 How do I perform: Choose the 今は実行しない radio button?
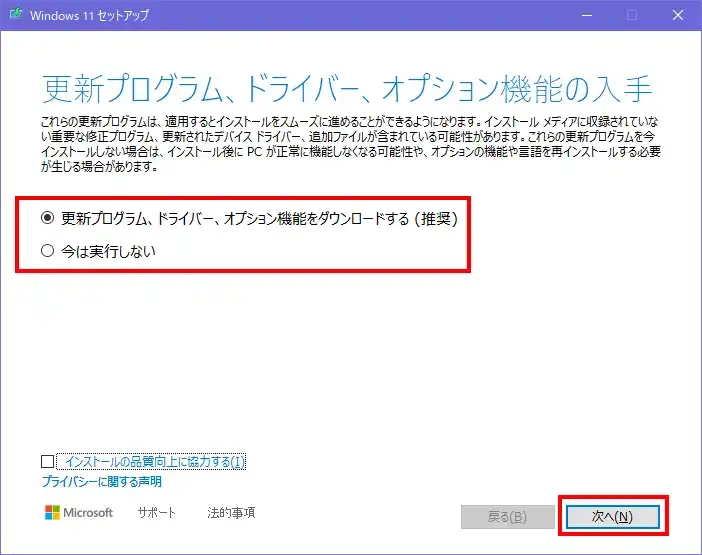(x=47, y=252)
